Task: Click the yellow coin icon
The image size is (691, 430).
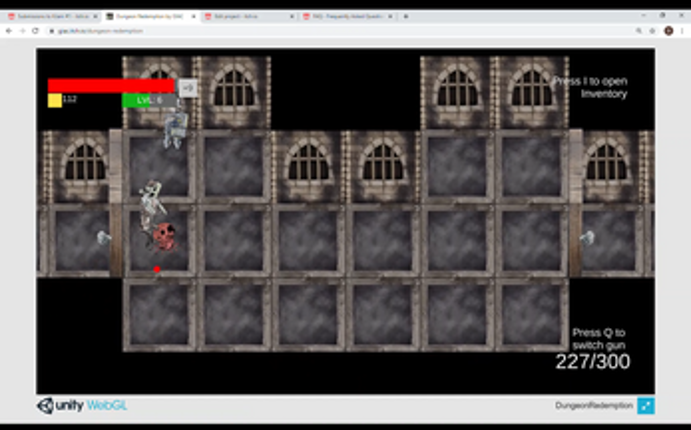Action: (55, 100)
